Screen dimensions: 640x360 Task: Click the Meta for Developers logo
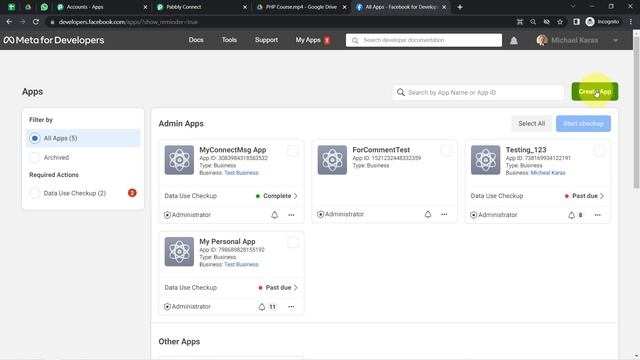tap(54, 40)
